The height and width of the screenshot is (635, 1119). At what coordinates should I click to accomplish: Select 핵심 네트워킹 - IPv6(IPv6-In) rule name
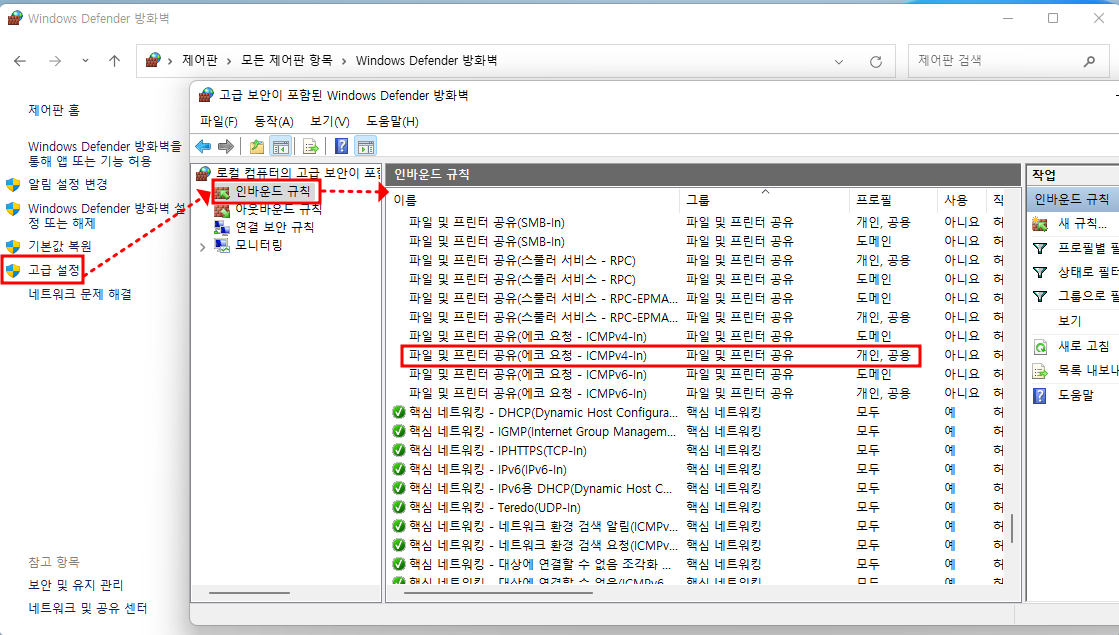(488, 469)
